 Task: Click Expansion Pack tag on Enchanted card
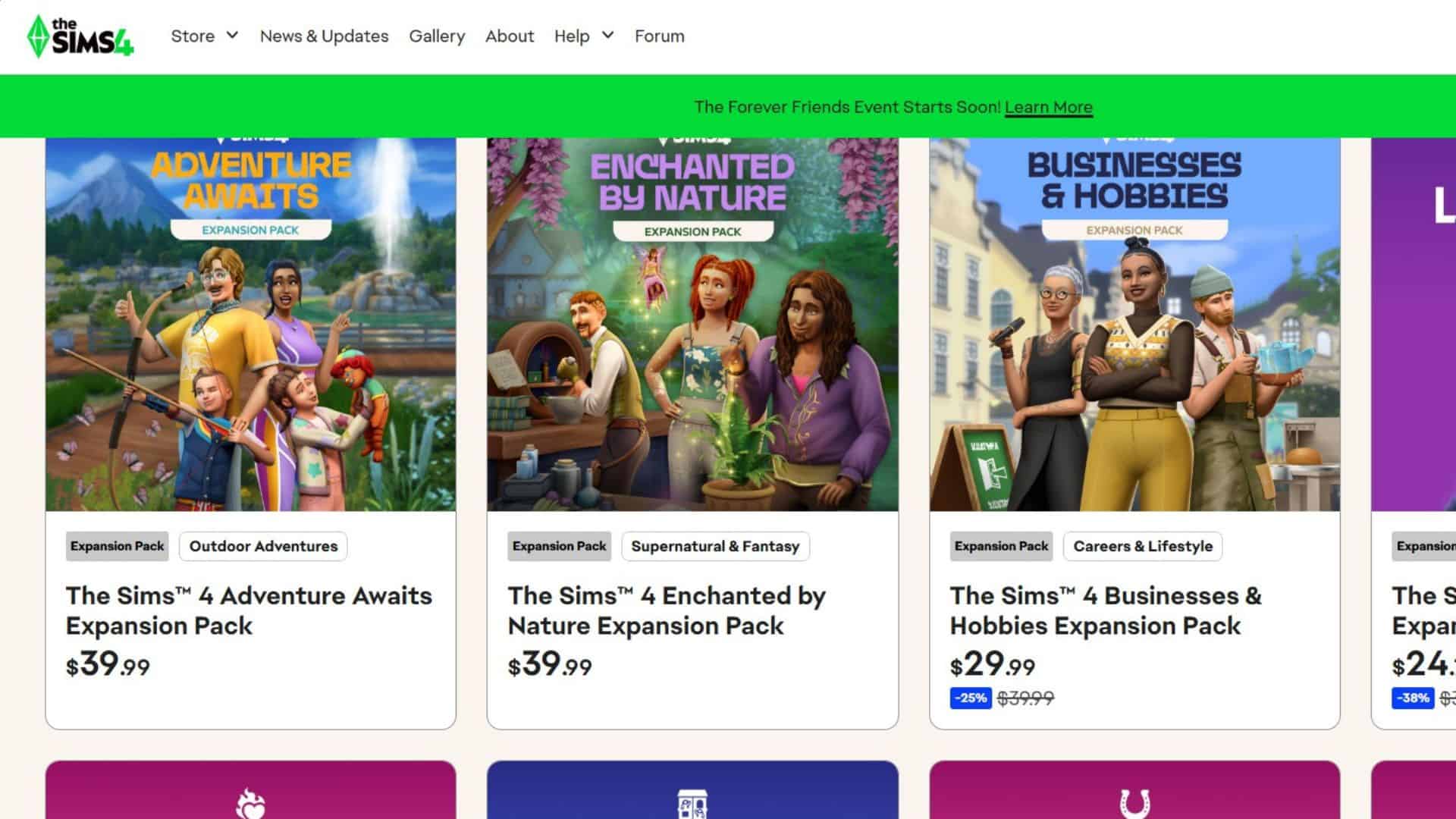(x=559, y=546)
